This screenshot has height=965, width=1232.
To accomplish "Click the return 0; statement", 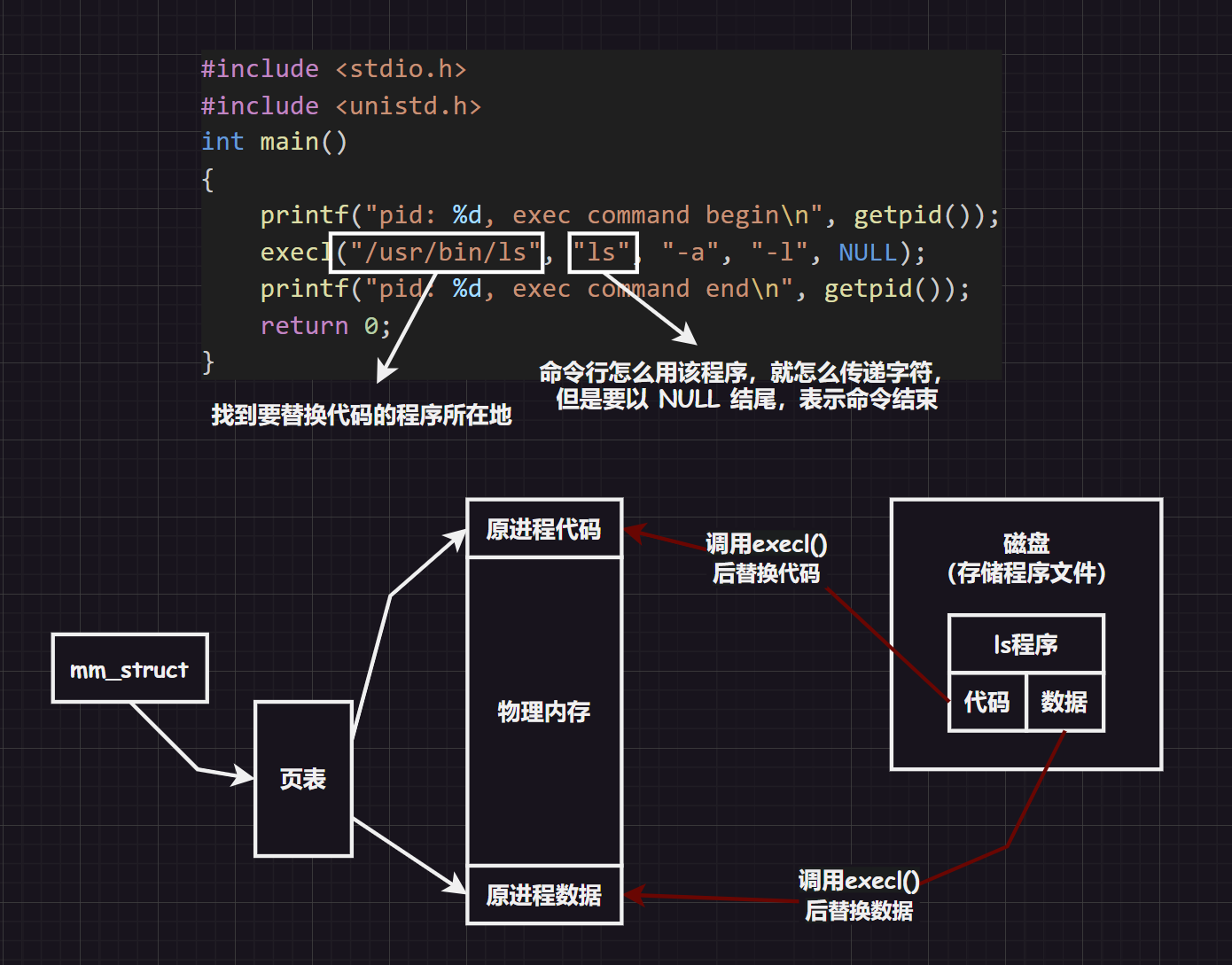I will [x=324, y=325].
